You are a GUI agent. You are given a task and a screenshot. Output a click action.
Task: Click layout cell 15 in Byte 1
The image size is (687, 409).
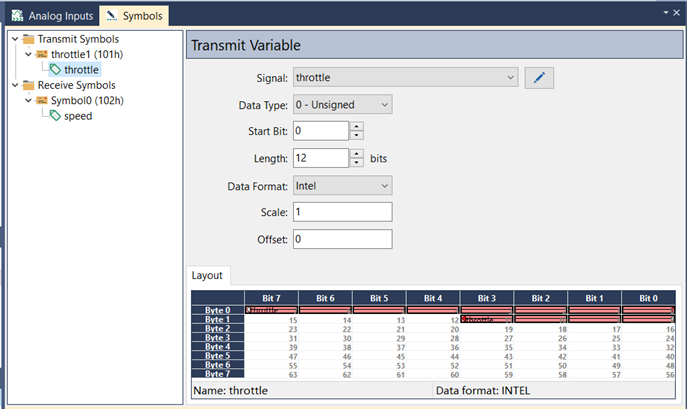[271, 320]
